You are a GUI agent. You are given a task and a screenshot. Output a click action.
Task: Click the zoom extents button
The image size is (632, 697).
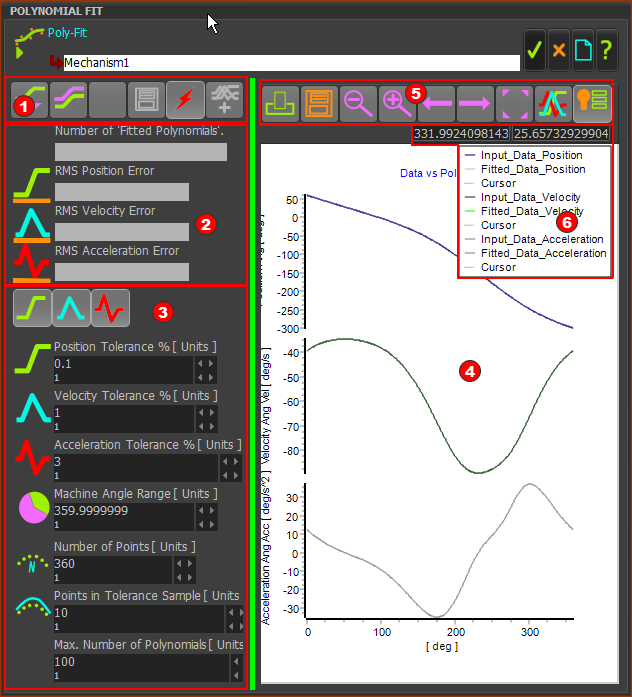[x=514, y=104]
